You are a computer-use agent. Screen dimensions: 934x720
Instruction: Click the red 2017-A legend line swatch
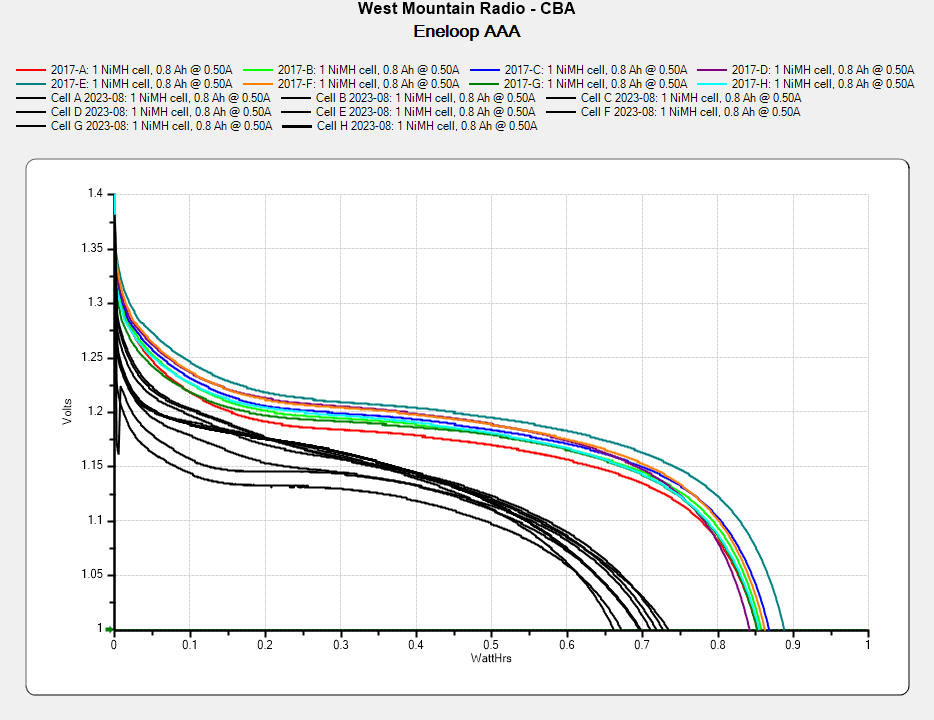tap(32, 70)
